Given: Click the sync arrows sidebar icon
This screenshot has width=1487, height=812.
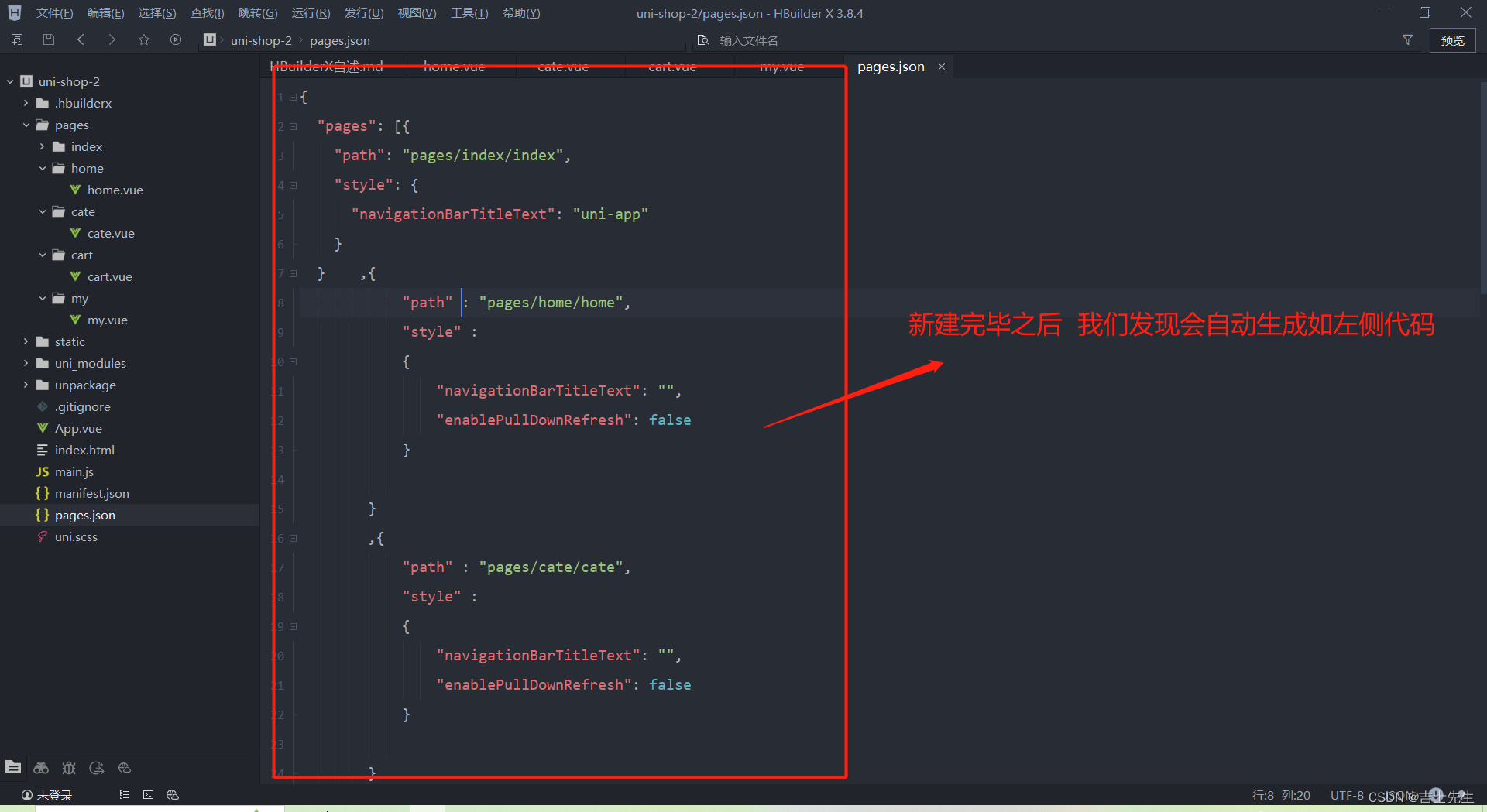Looking at the screenshot, I should (97, 767).
